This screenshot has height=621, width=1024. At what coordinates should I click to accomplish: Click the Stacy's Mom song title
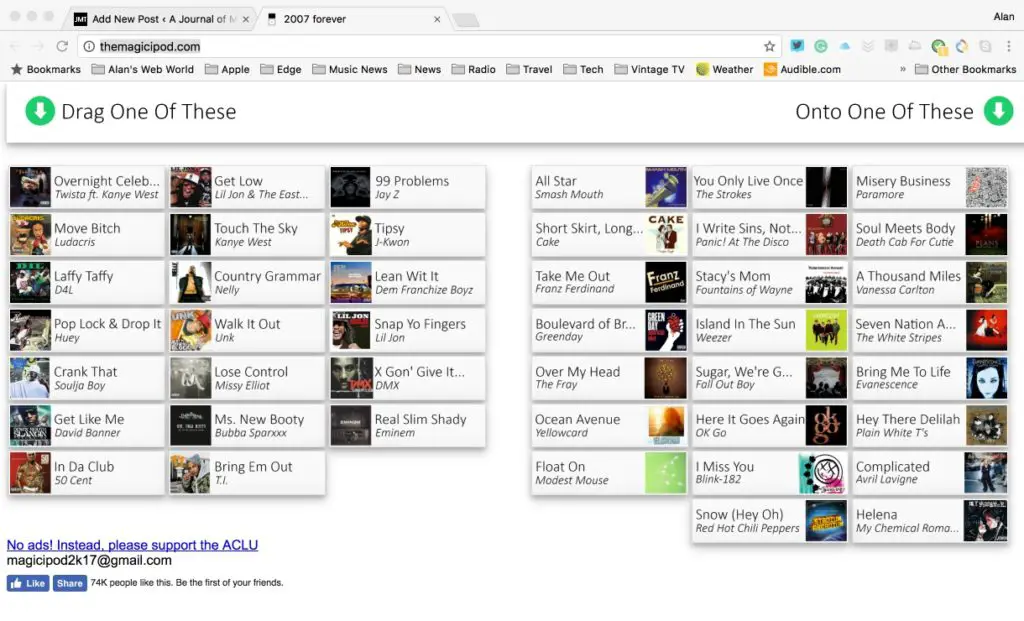tap(732, 276)
